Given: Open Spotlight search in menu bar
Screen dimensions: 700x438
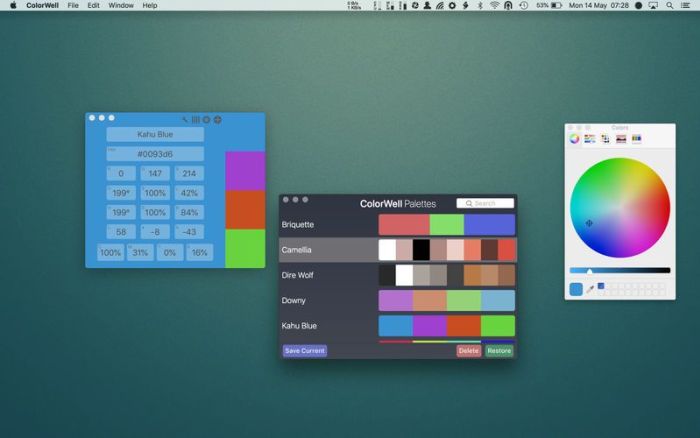Looking at the screenshot, I should click(x=670, y=5).
